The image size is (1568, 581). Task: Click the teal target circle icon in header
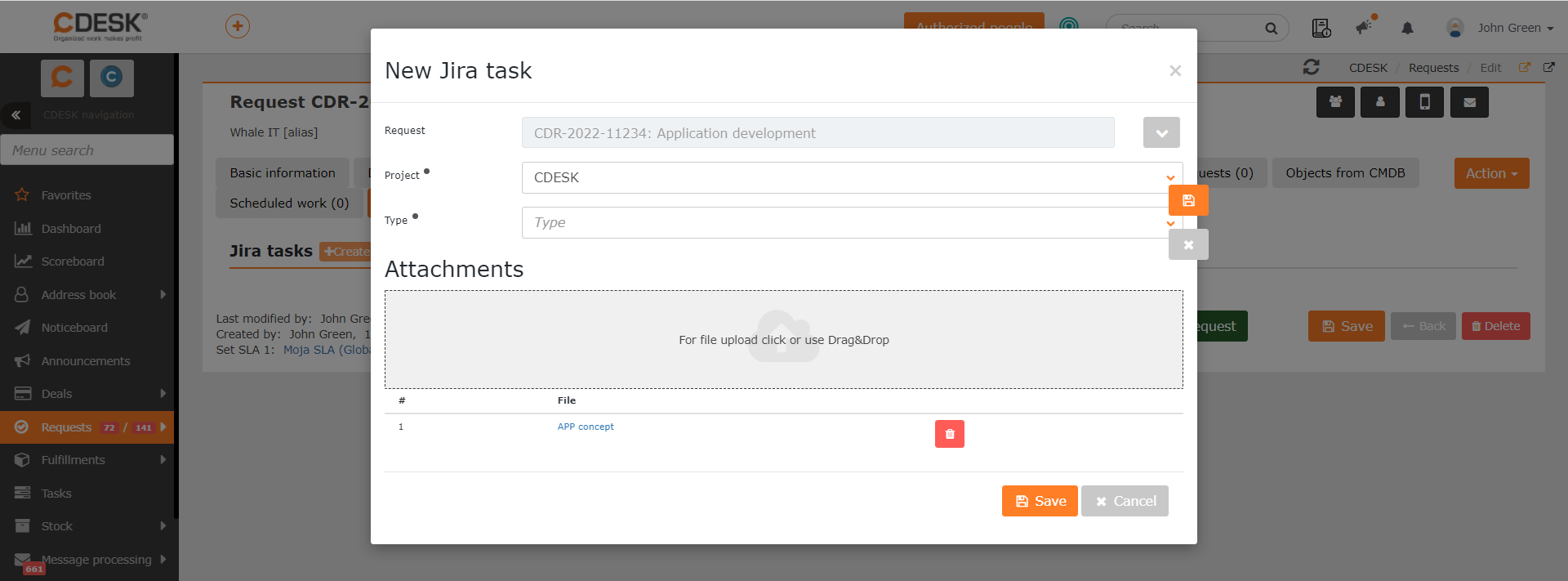point(1069,25)
